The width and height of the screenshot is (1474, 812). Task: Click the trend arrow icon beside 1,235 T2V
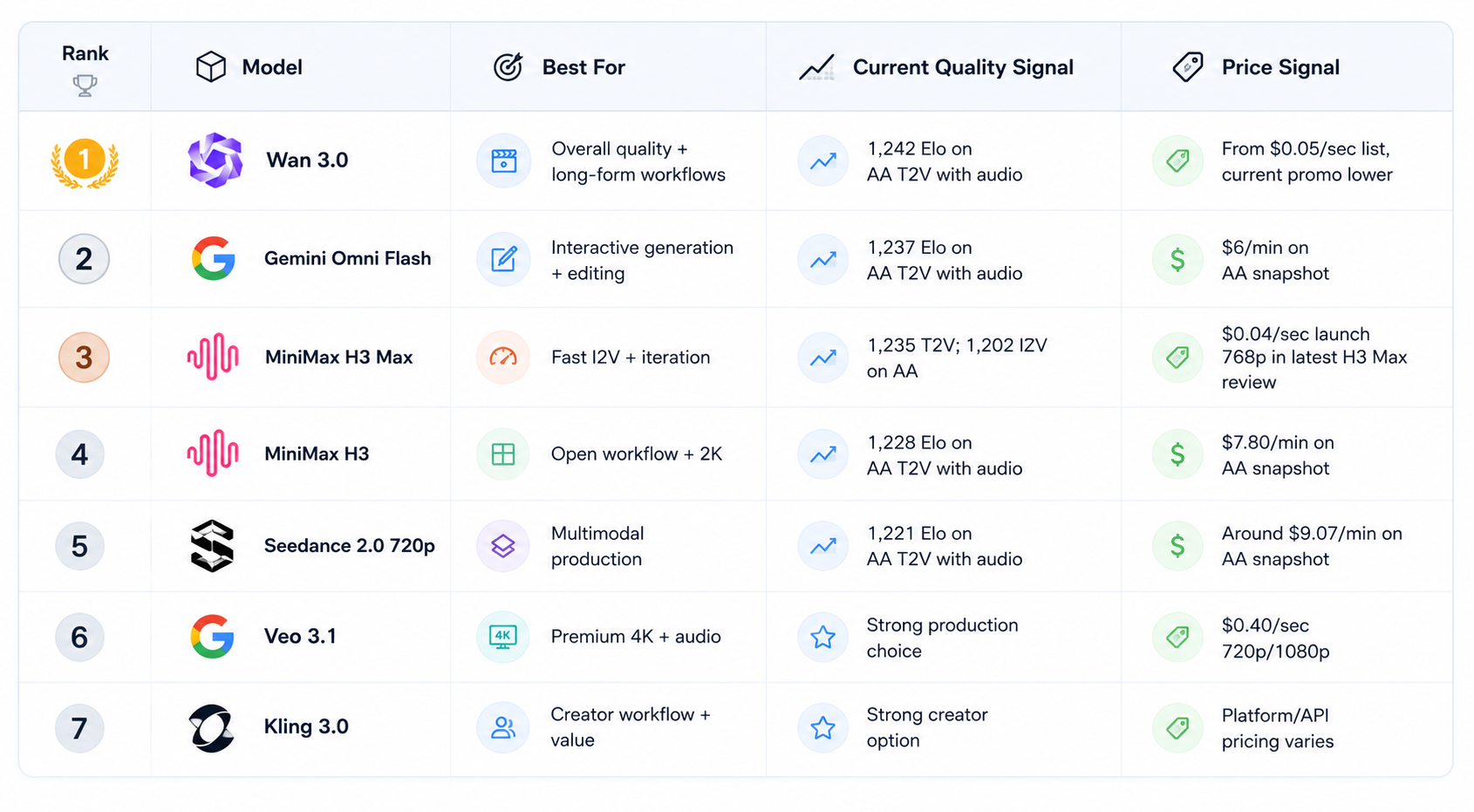(822, 358)
